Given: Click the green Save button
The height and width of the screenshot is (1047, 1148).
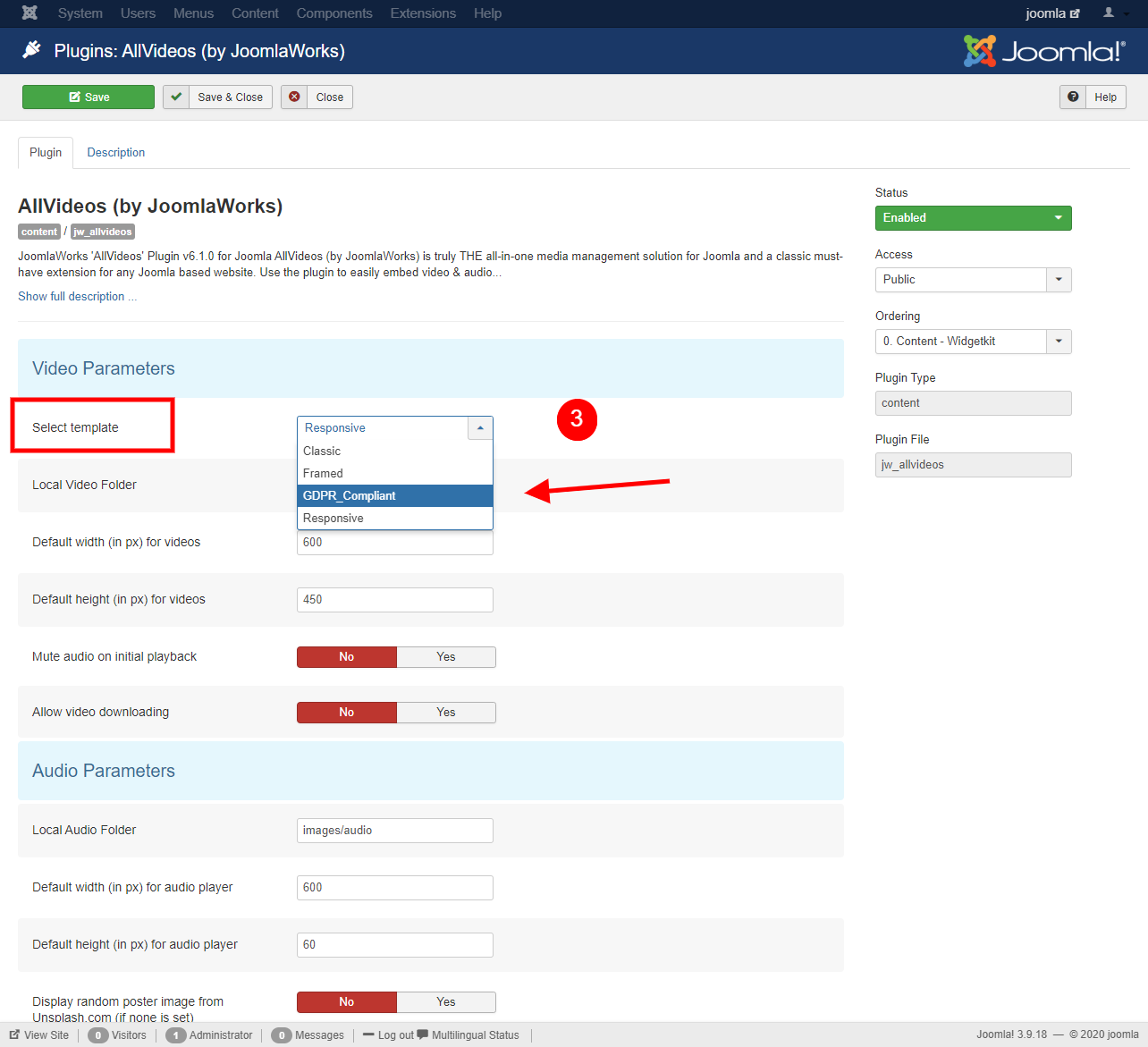Looking at the screenshot, I should pos(89,97).
